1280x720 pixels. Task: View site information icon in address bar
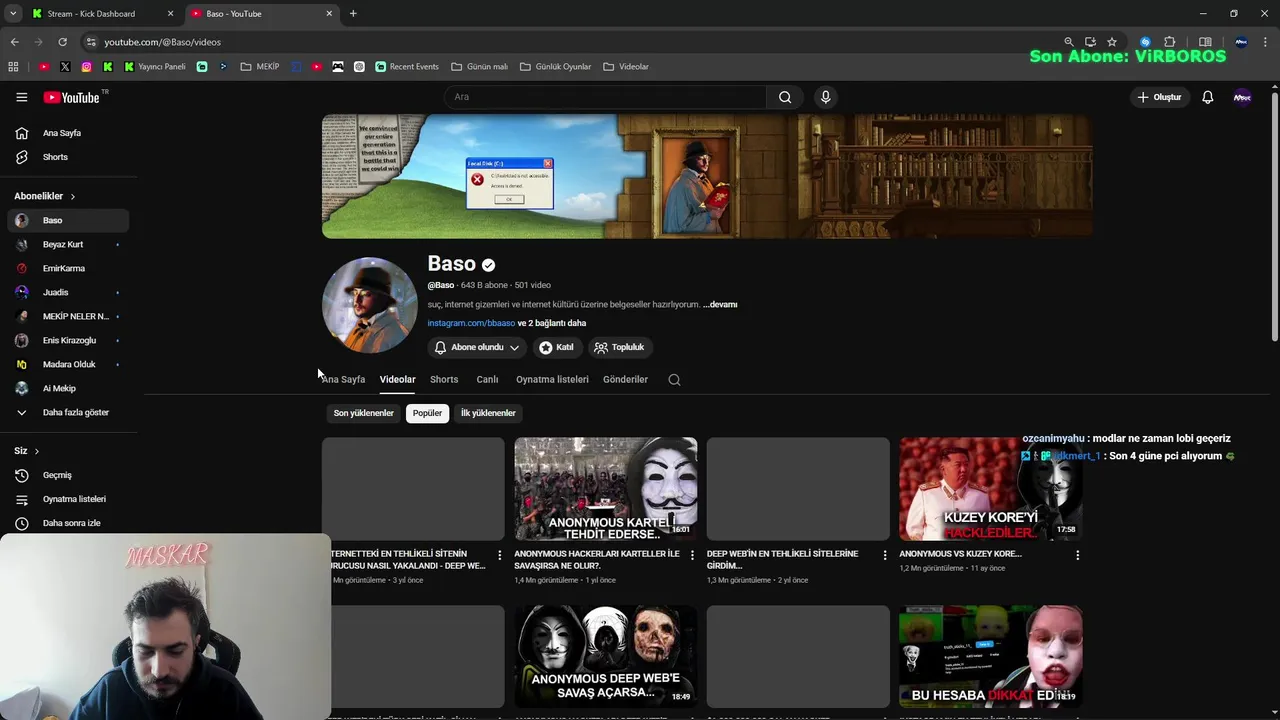tap(91, 42)
